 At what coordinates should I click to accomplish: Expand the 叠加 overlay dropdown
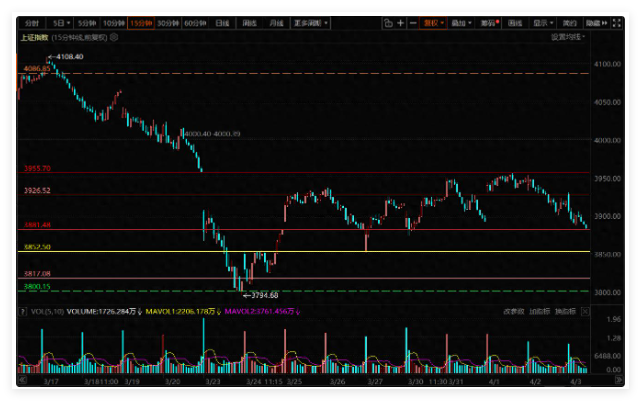coord(460,22)
